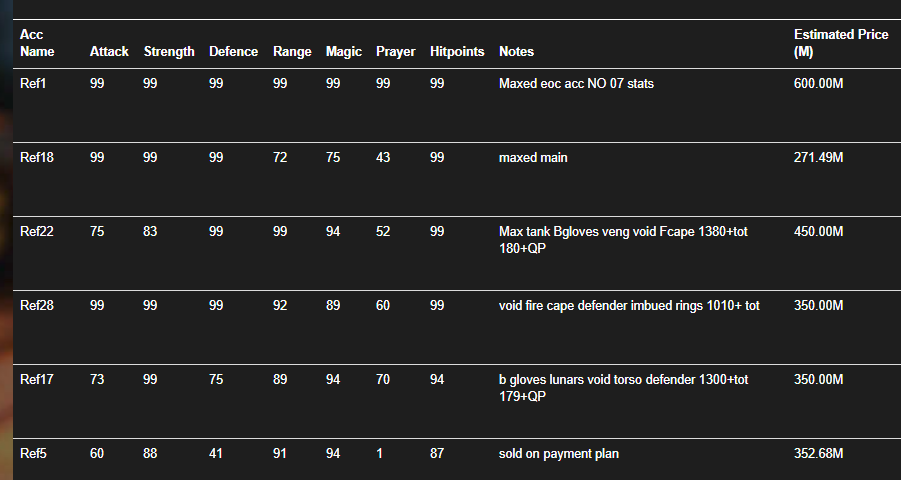Click the Defence column header

pyautogui.click(x=233, y=52)
